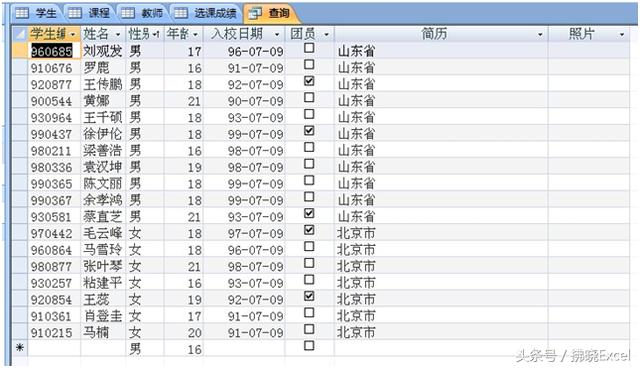Uncheck 团员 checkbox for 王蕊
This screenshot has height=368, width=640.
coord(309,296)
